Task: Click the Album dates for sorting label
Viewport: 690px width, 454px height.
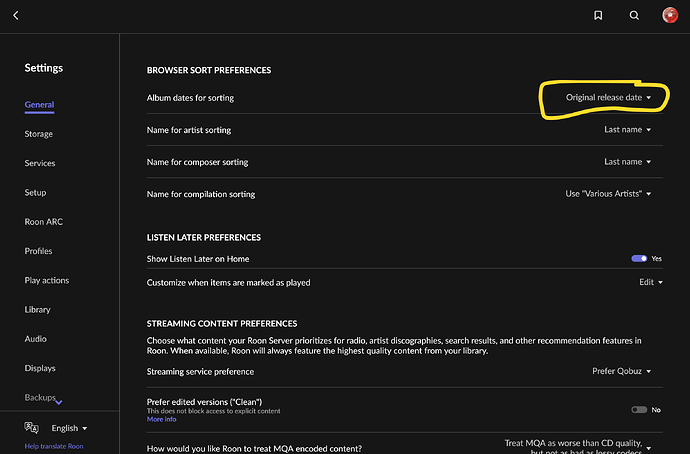Action: coord(190,98)
